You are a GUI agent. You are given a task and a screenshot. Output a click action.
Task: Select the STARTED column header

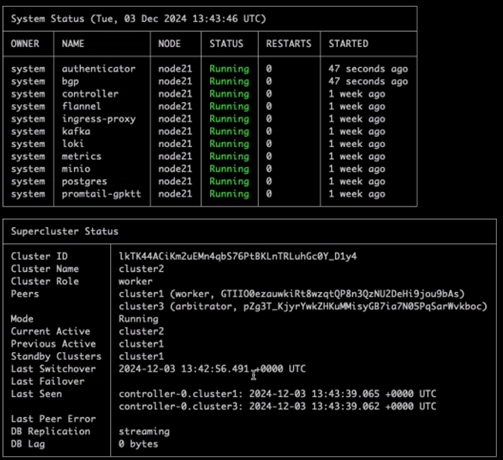click(349, 44)
